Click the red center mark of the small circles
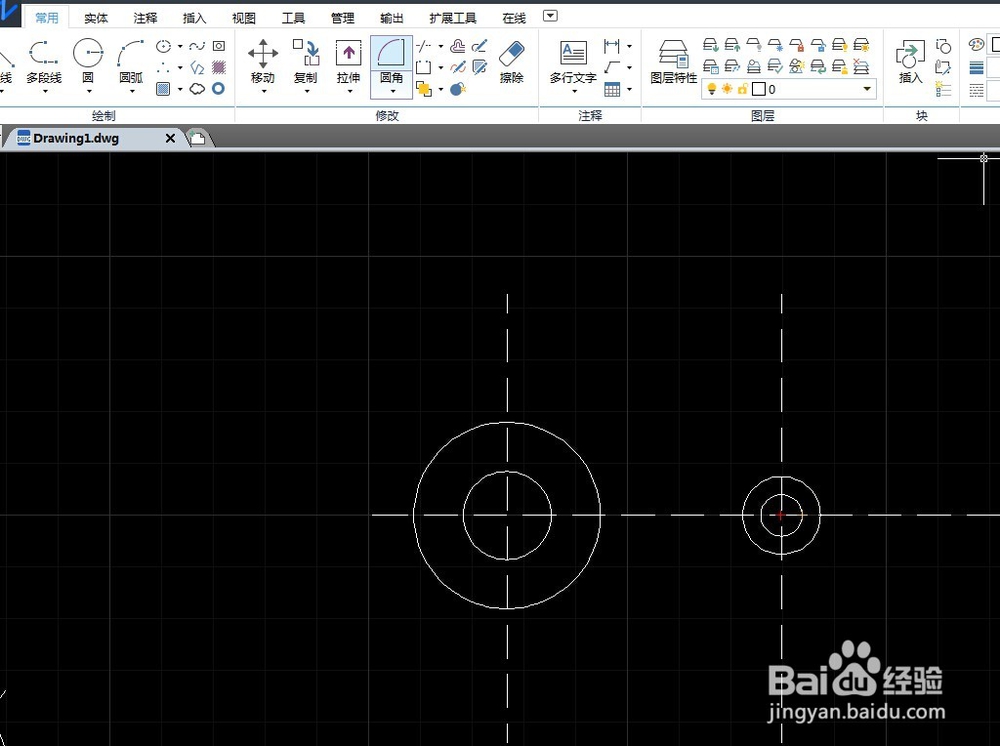 pyautogui.click(x=781, y=515)
